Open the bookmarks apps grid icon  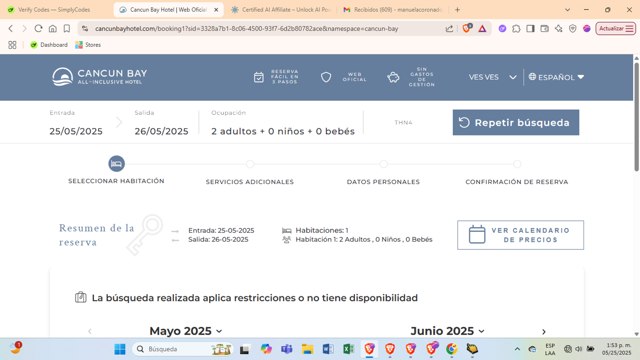(x=12, y=45)
